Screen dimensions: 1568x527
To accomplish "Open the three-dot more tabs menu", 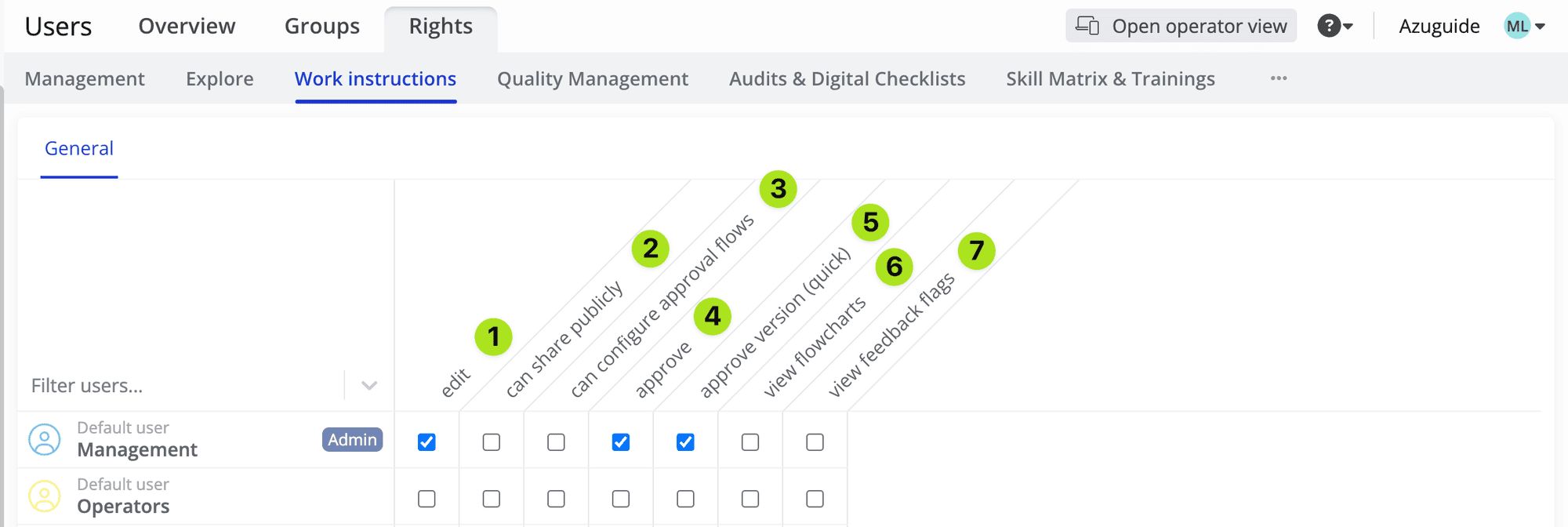I will (1279, 78).
